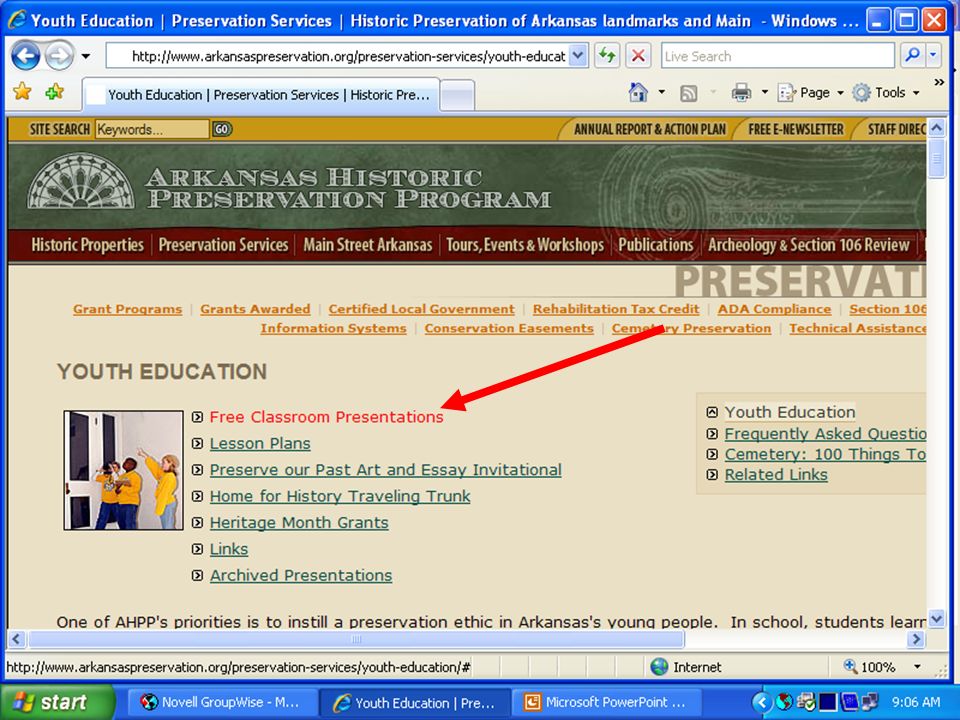
Task: Open sidebar Related Links item
Action: (x=776, y=474)
